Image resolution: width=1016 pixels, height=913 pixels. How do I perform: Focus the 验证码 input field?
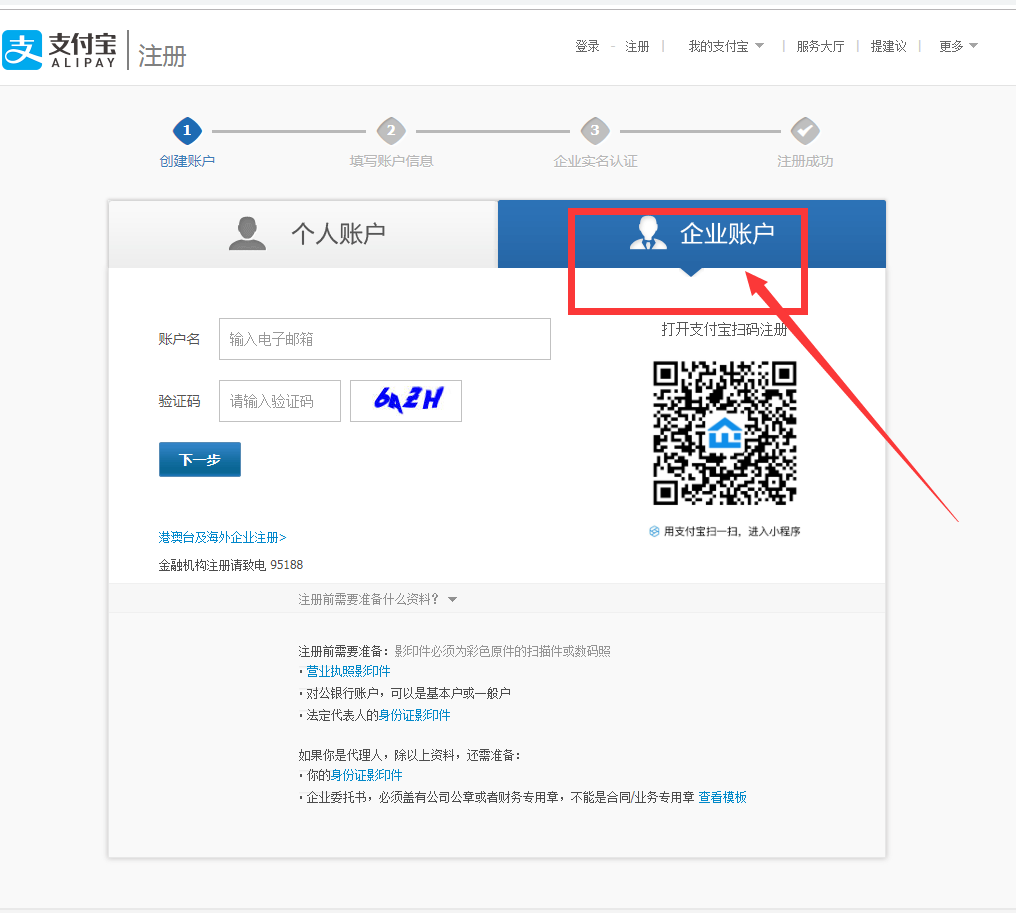(x=280, y=401)
